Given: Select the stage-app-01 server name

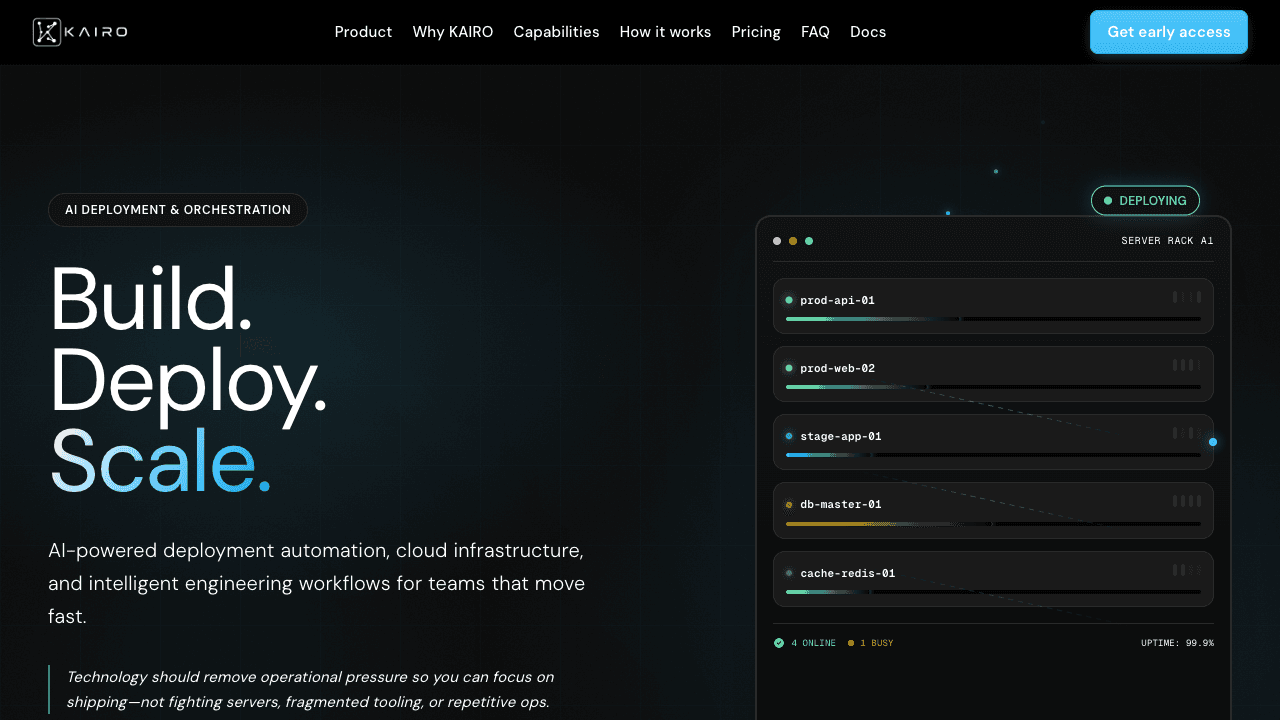Looking at the screenshot, I should [x=841, y=436].
